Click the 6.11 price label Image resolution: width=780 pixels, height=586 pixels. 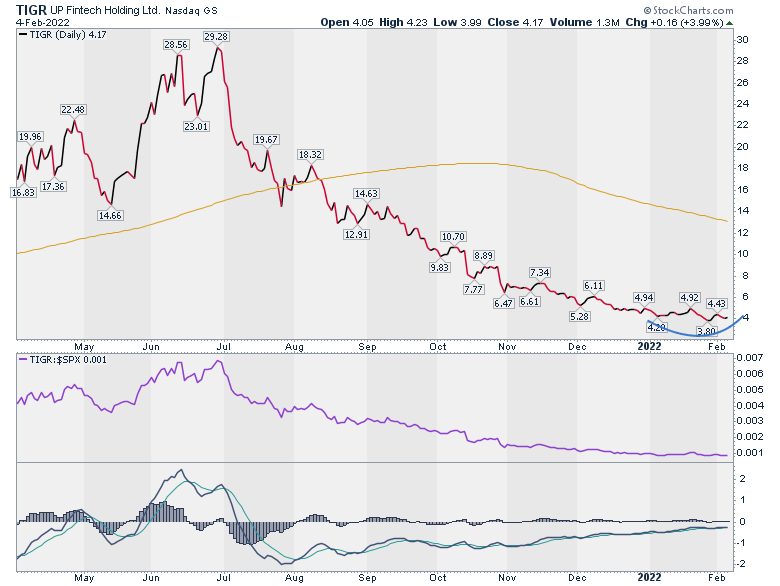593,286
